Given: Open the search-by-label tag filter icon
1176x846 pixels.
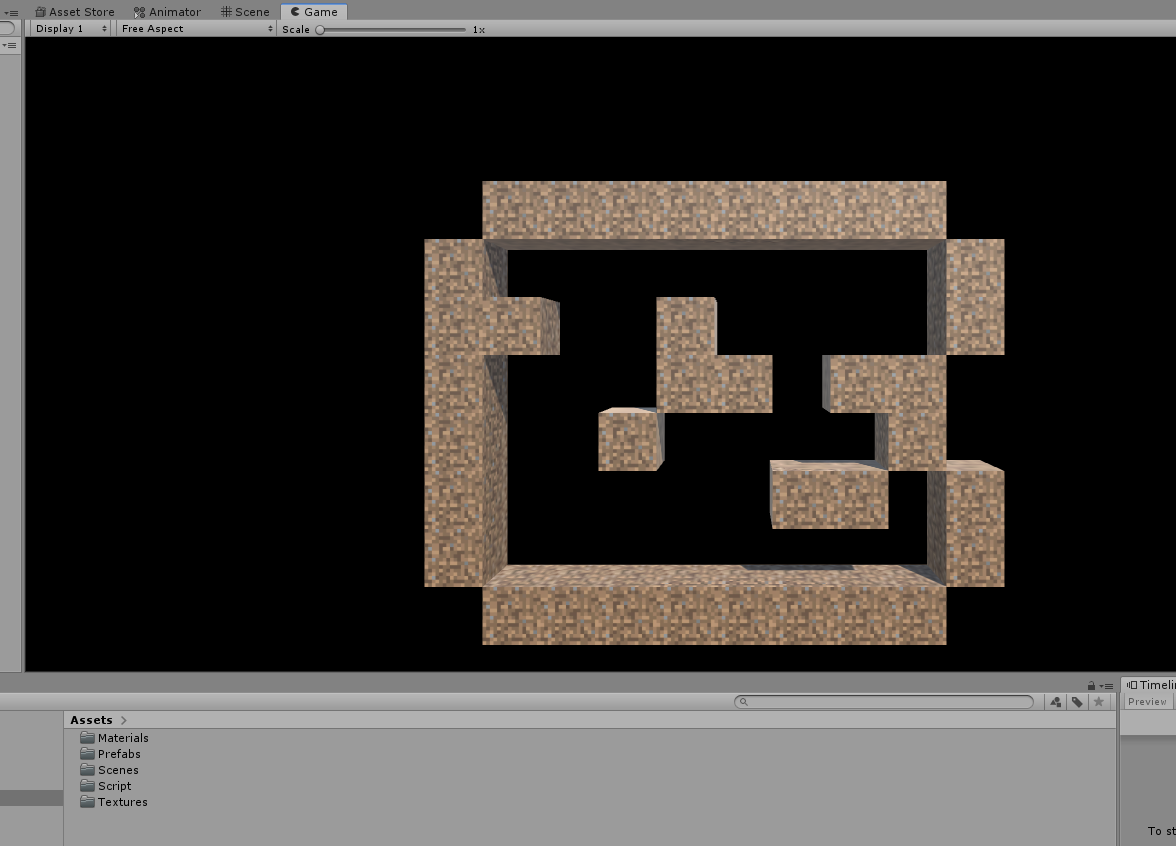Looking at the screenshot, I should pyautogui.click(x=1077, y=701).
